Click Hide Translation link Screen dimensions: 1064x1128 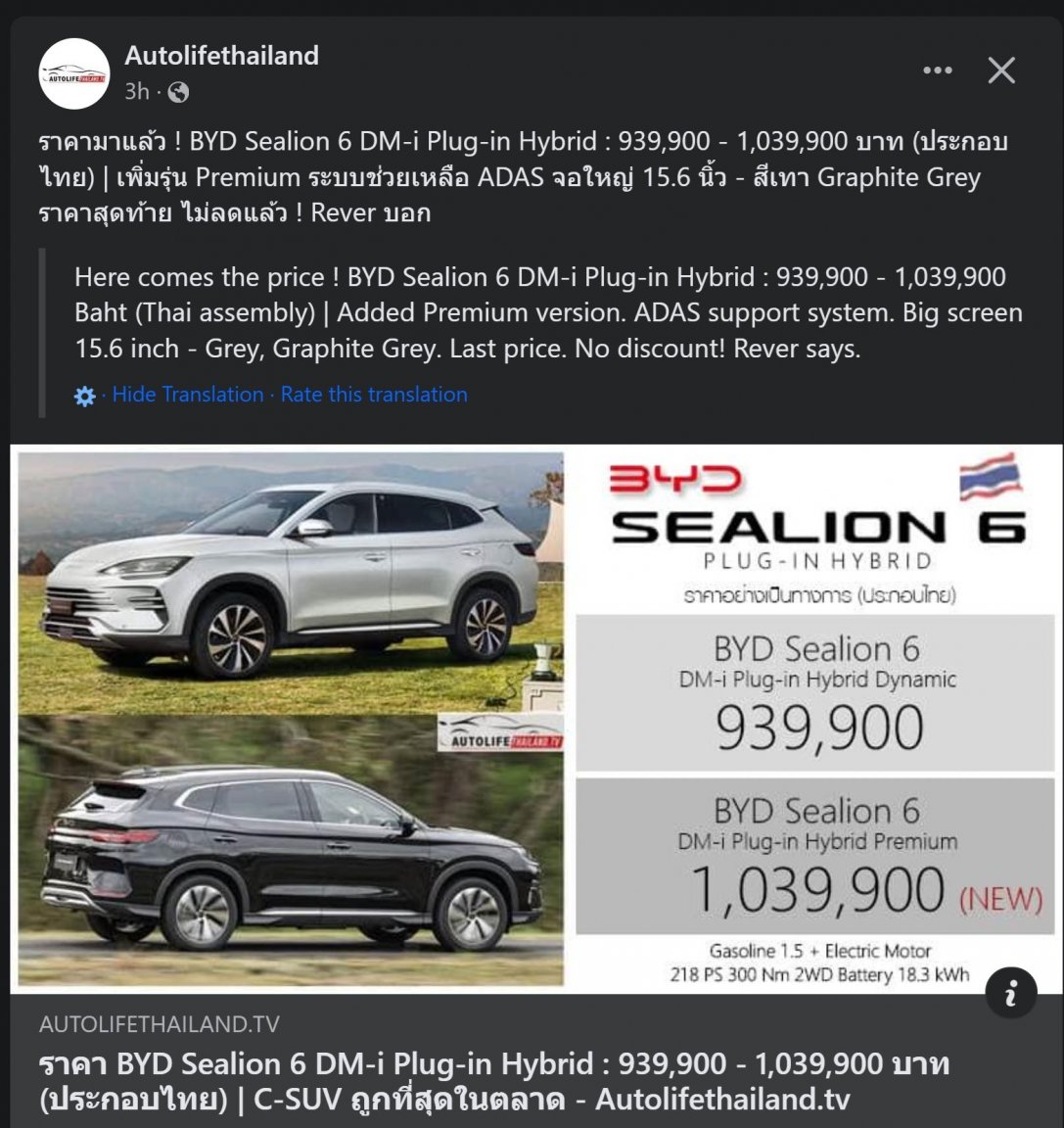(x=188, y=395)
